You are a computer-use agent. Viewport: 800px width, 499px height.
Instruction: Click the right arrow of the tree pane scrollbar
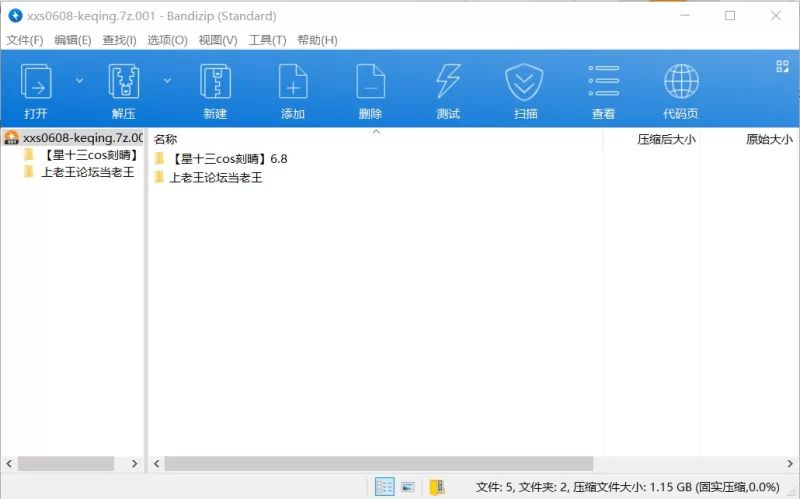coord(135,463)
